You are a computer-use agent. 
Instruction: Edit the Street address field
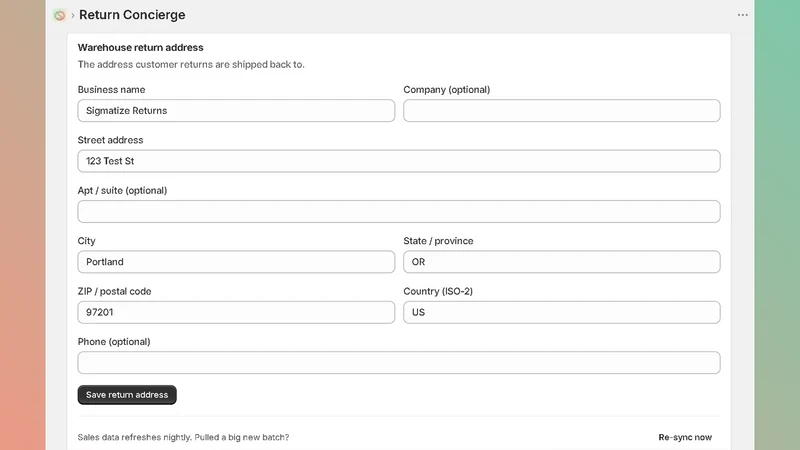pos(399,161)
